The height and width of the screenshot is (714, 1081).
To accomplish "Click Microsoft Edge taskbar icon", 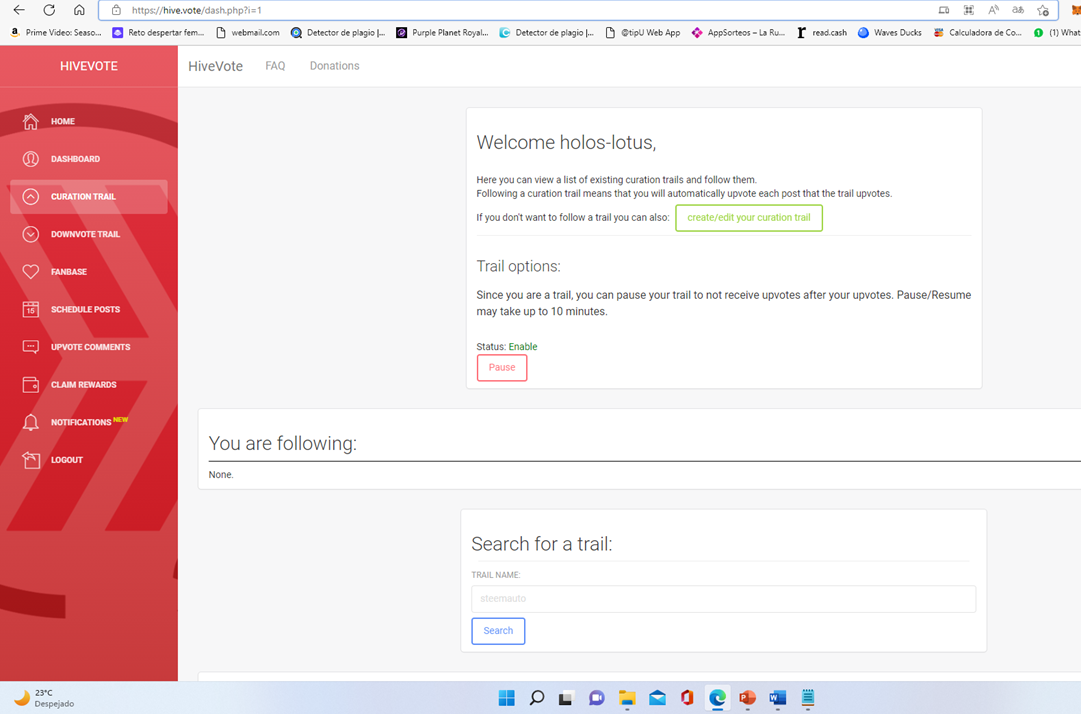I will [x=717, y=698].
